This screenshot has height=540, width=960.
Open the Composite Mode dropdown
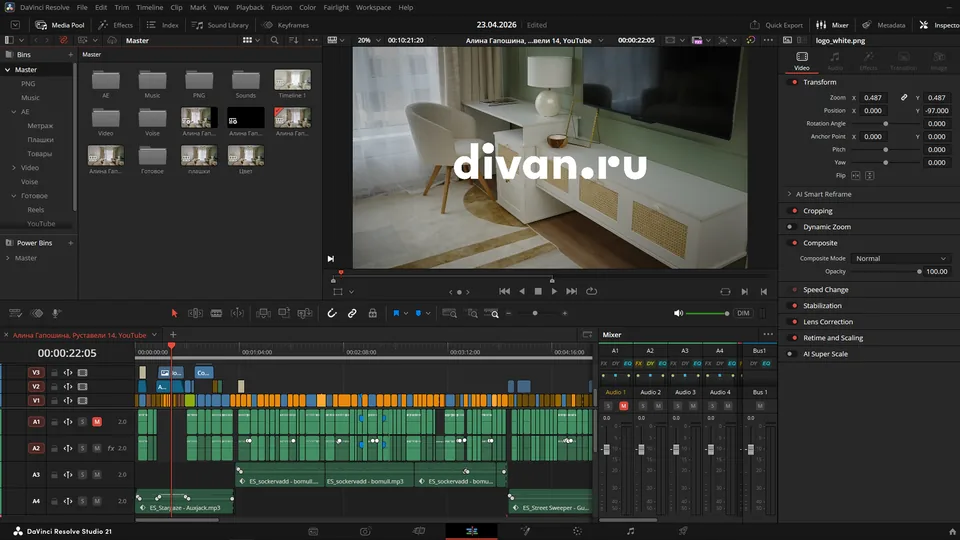(901, 258)
